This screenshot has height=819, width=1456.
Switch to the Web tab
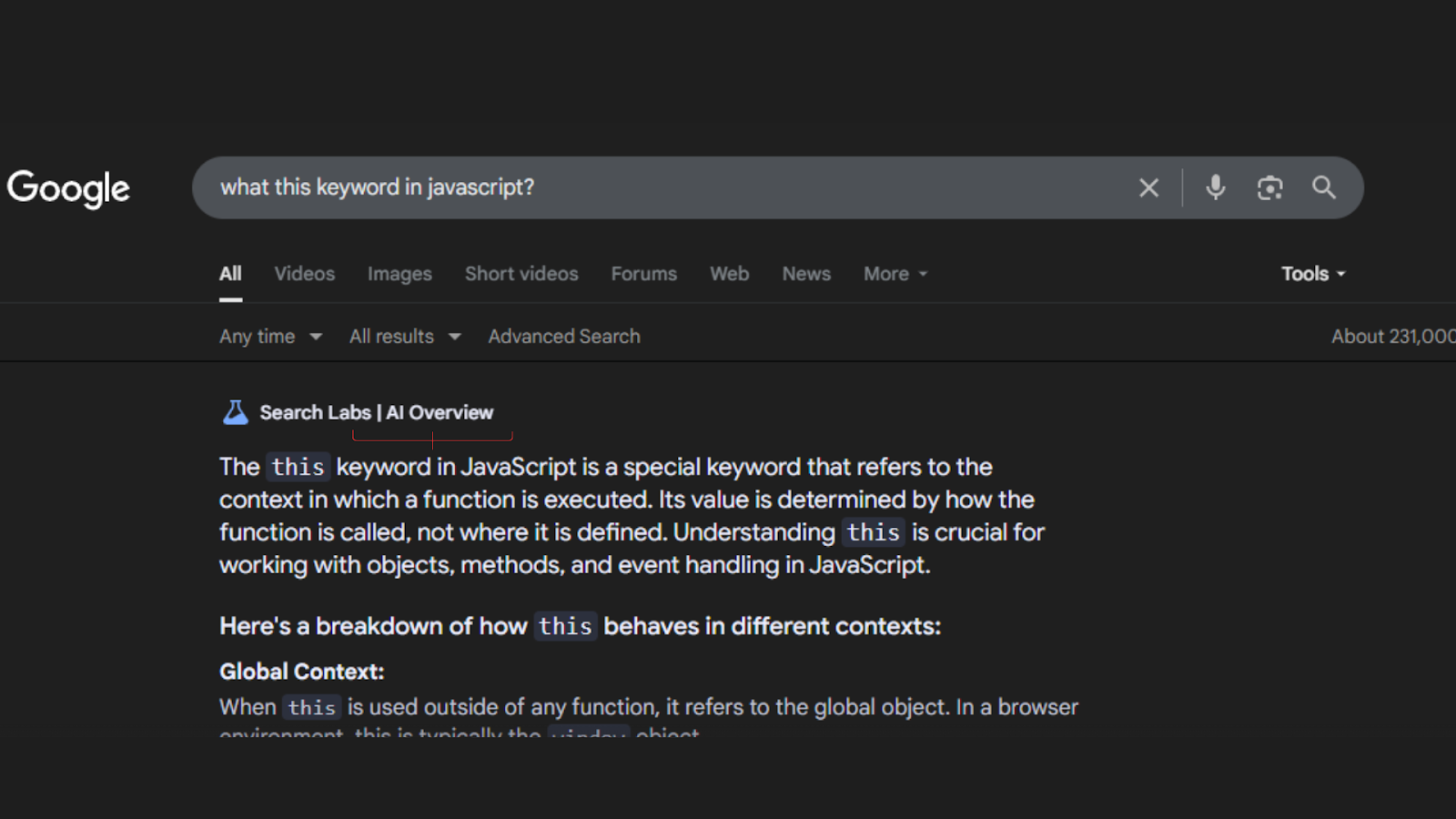(730, 274)
